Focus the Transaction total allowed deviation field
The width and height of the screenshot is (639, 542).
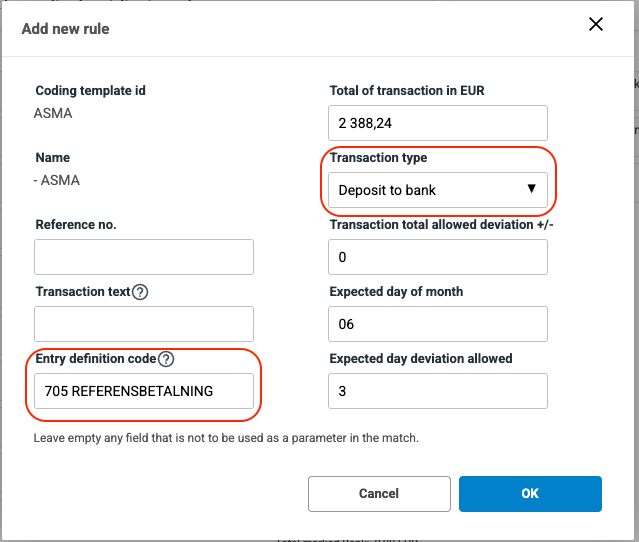[438, 257]
